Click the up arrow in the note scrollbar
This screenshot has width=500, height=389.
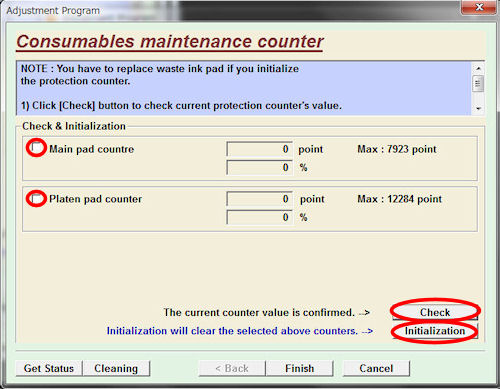click(x=478, y=68)
